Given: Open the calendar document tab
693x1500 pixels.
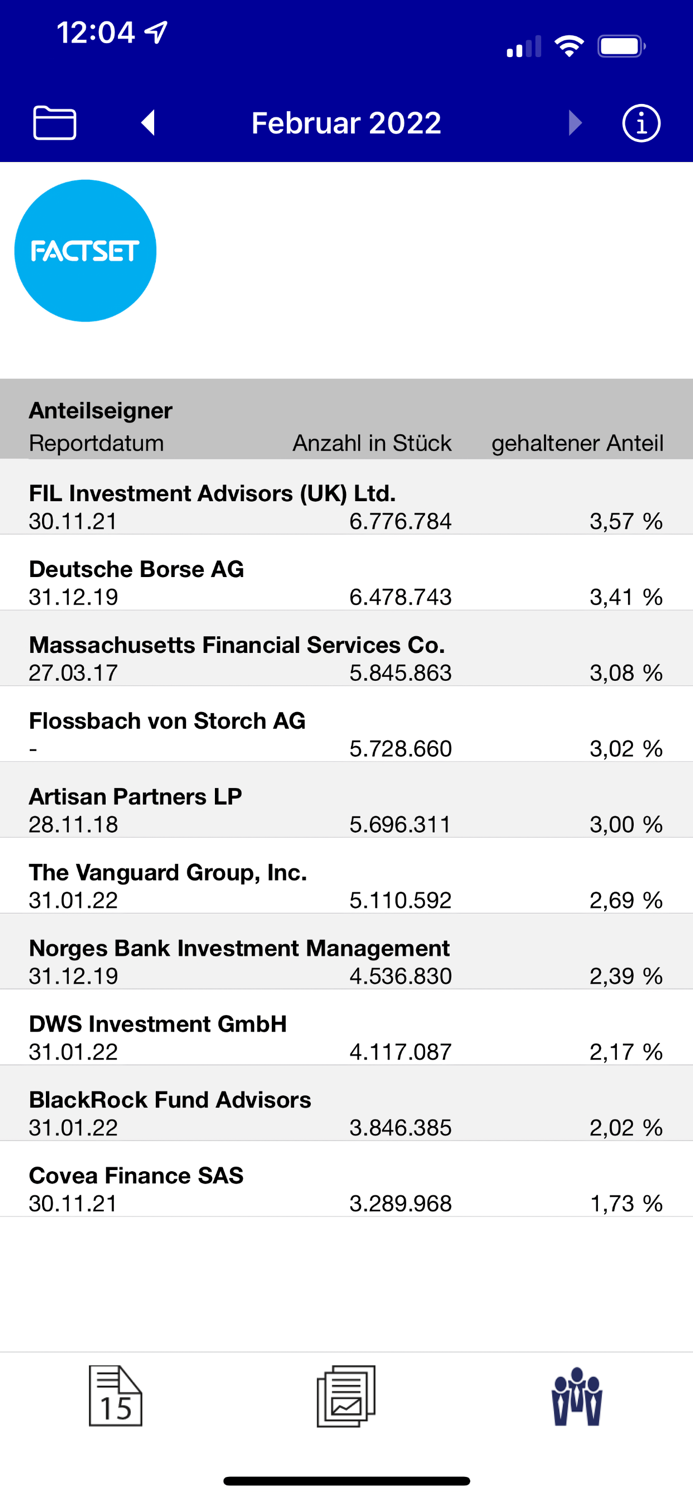Looking at the screenshot, I should [x=116, y=1396].
